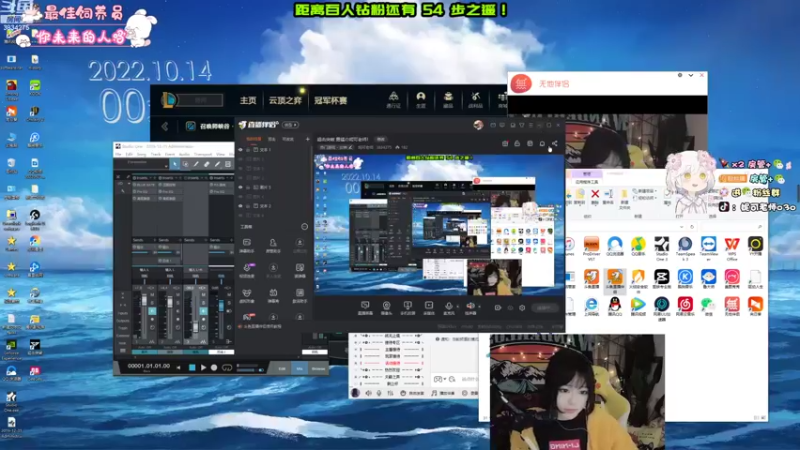Open 无他伴侣 window settings gear
This screenshot has height=450, width=800.
pos(680,75)
